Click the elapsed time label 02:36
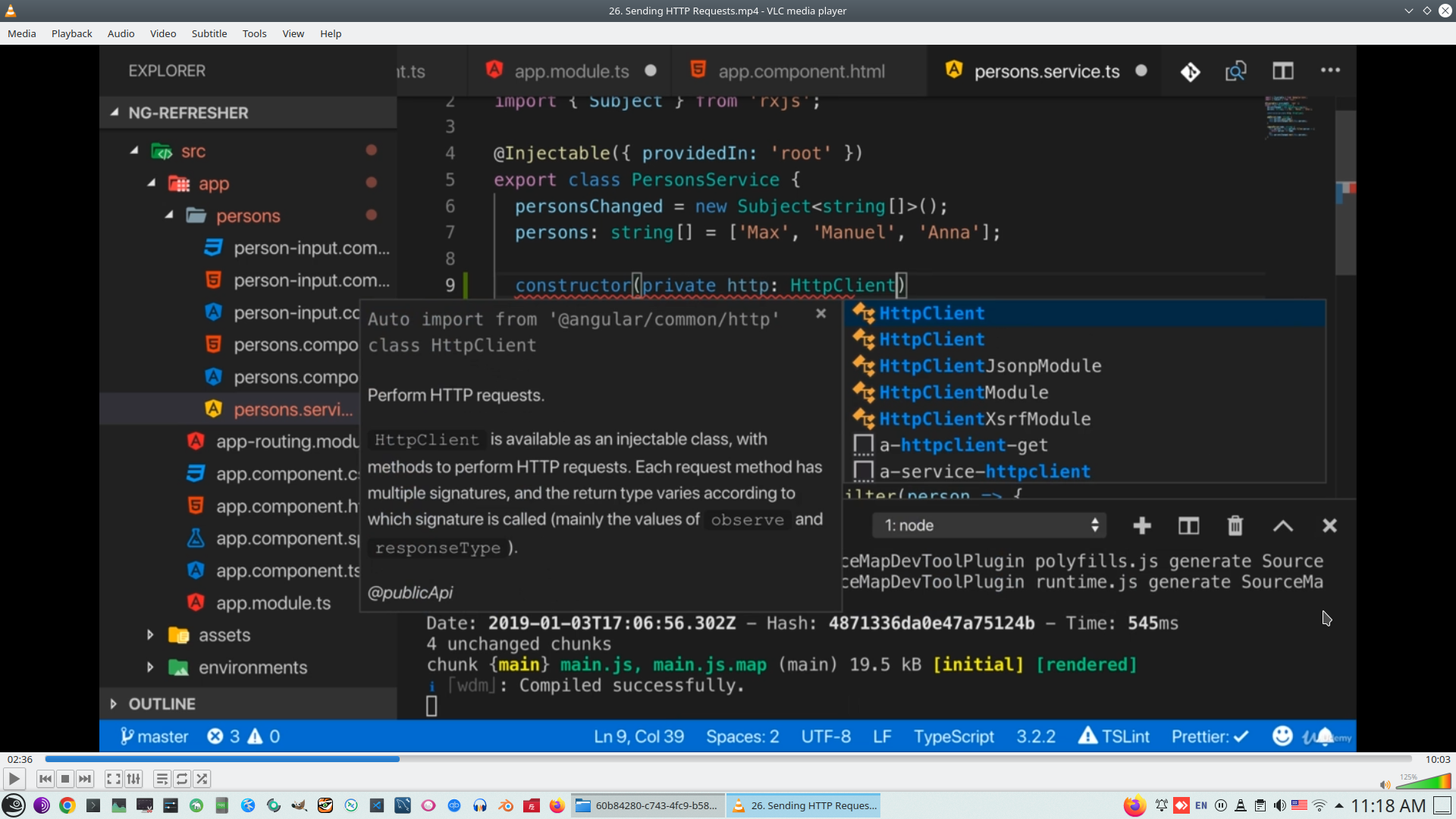This screenshot has width=1456, height=819. [20, 759]
